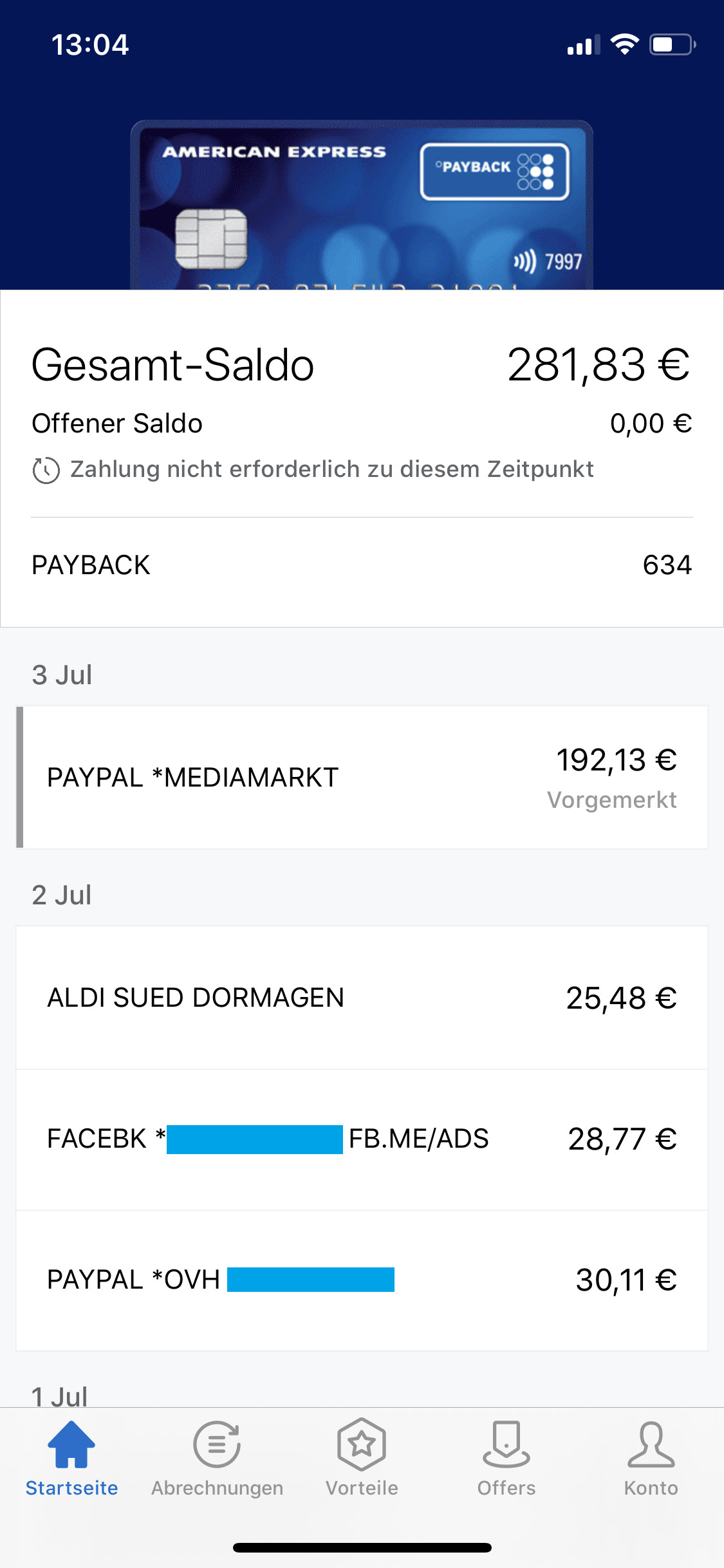Tap the Offener Saldo row
Viewport: 724px width, 1568px height.
(362, 424)
